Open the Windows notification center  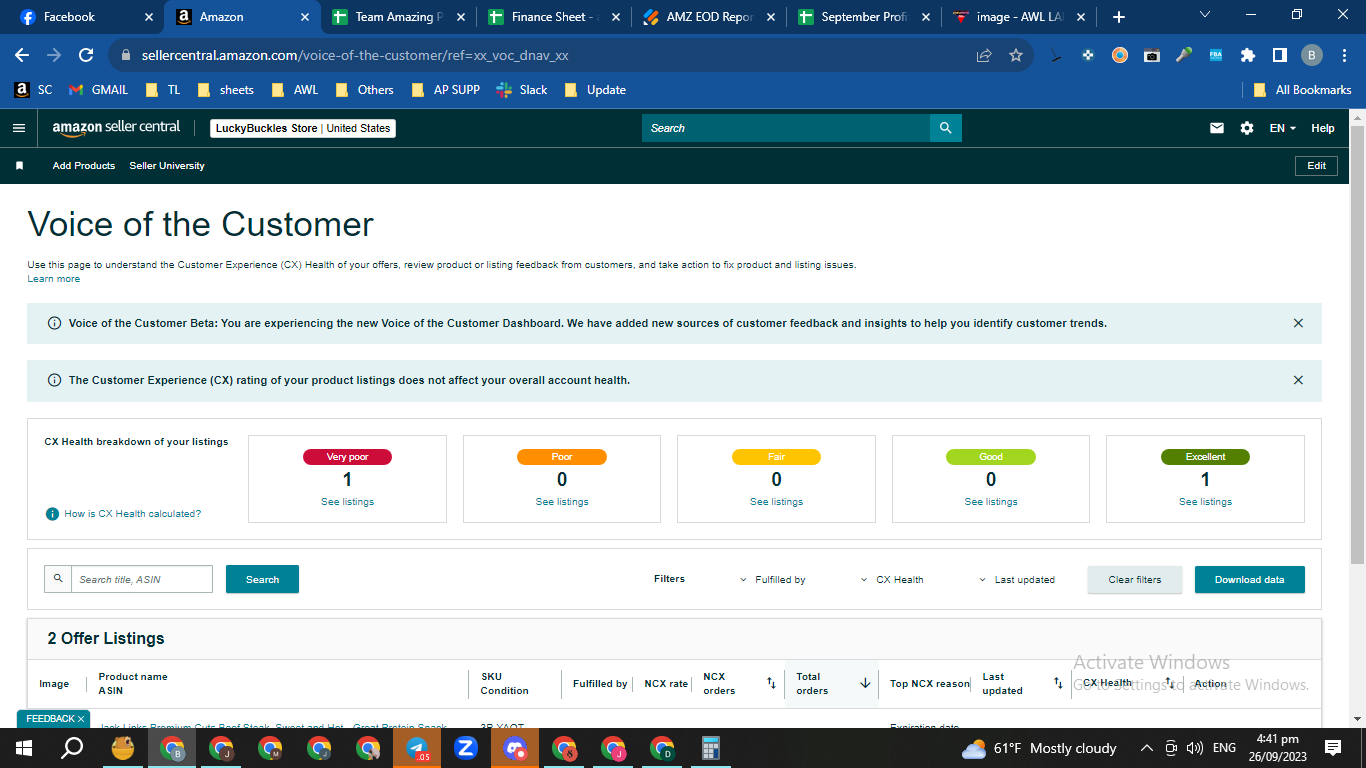tap(1332, 748)
